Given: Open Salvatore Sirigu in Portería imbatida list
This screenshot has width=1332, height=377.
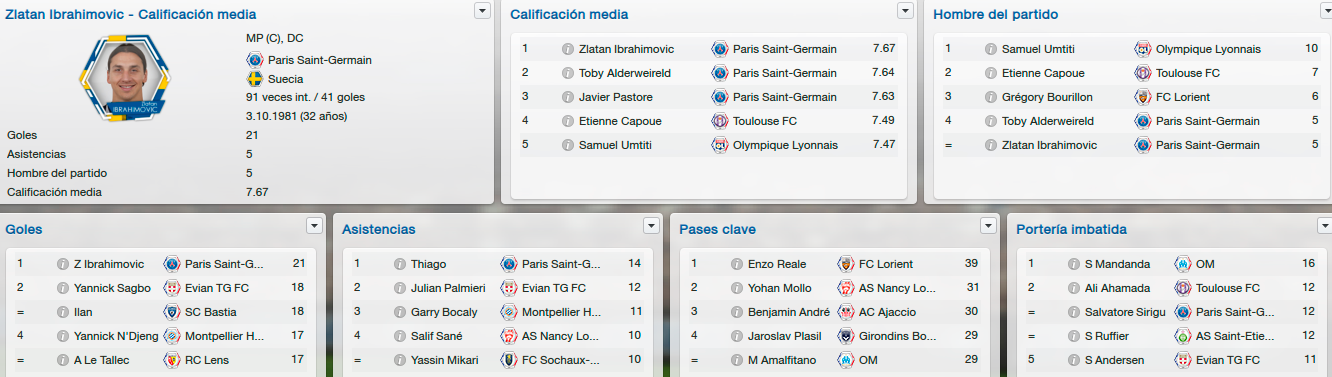Looking at the screenshot, I should click(x=1125, y=312).
